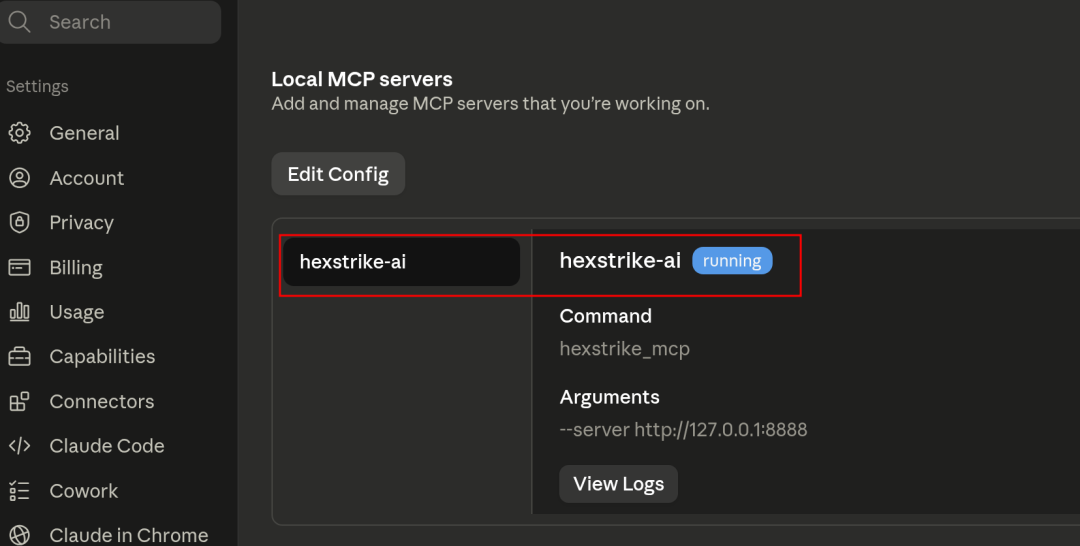This screenshot has height=546, width=1080.
Task: Show the Usage page
Action: pyautogui.click(x=76, y=312)
